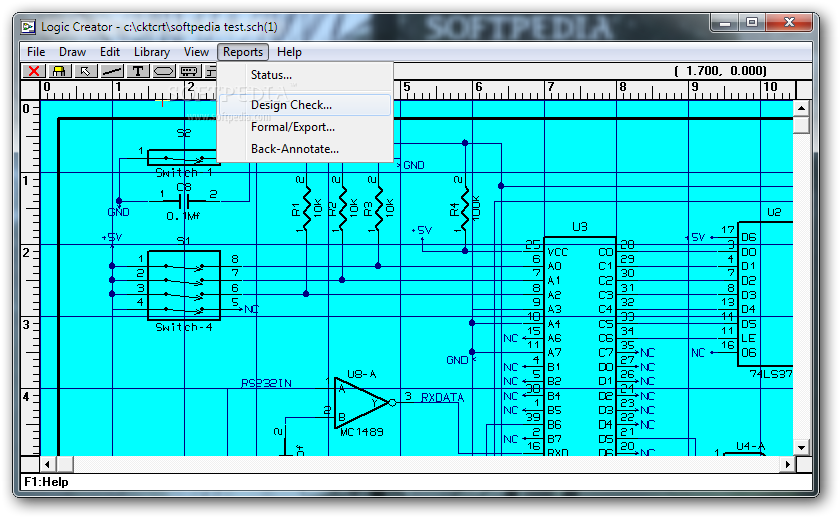Click the RXDATA net label
Viewport: 840px width, 518px height.
442,397
